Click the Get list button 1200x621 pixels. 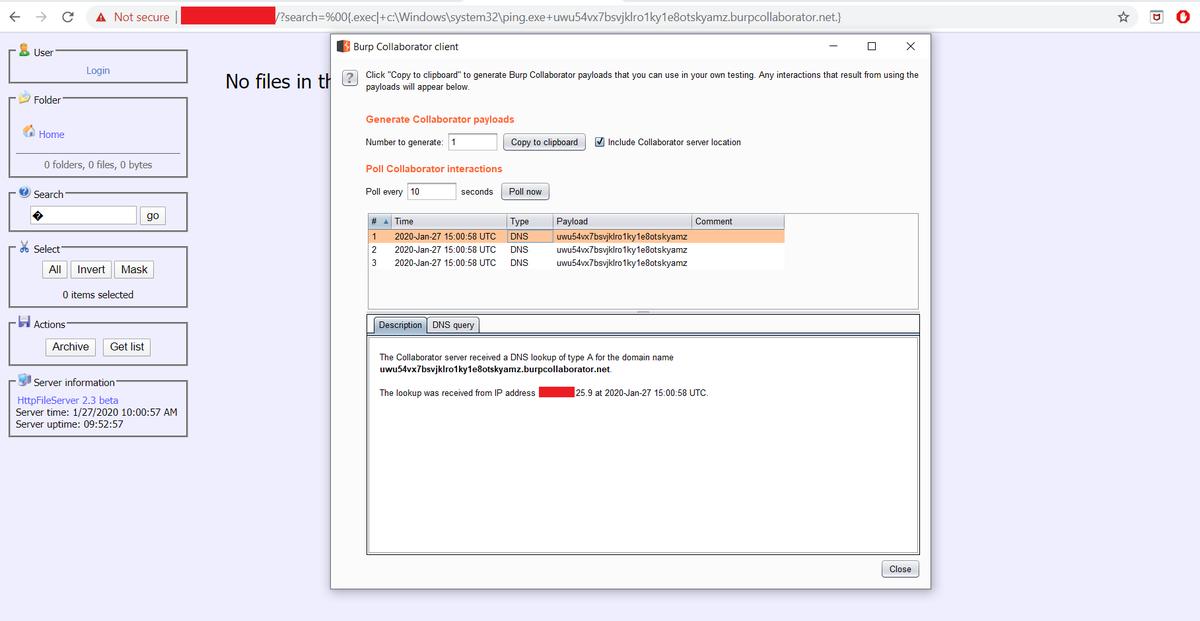click(127, 347)
